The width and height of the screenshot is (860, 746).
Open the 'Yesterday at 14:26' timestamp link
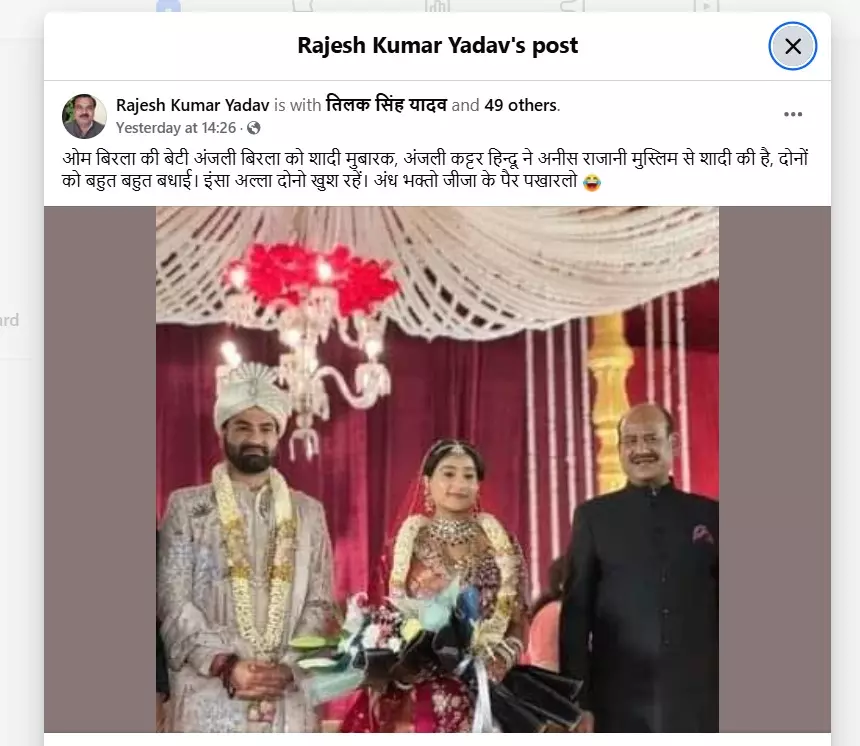point(176,128)
